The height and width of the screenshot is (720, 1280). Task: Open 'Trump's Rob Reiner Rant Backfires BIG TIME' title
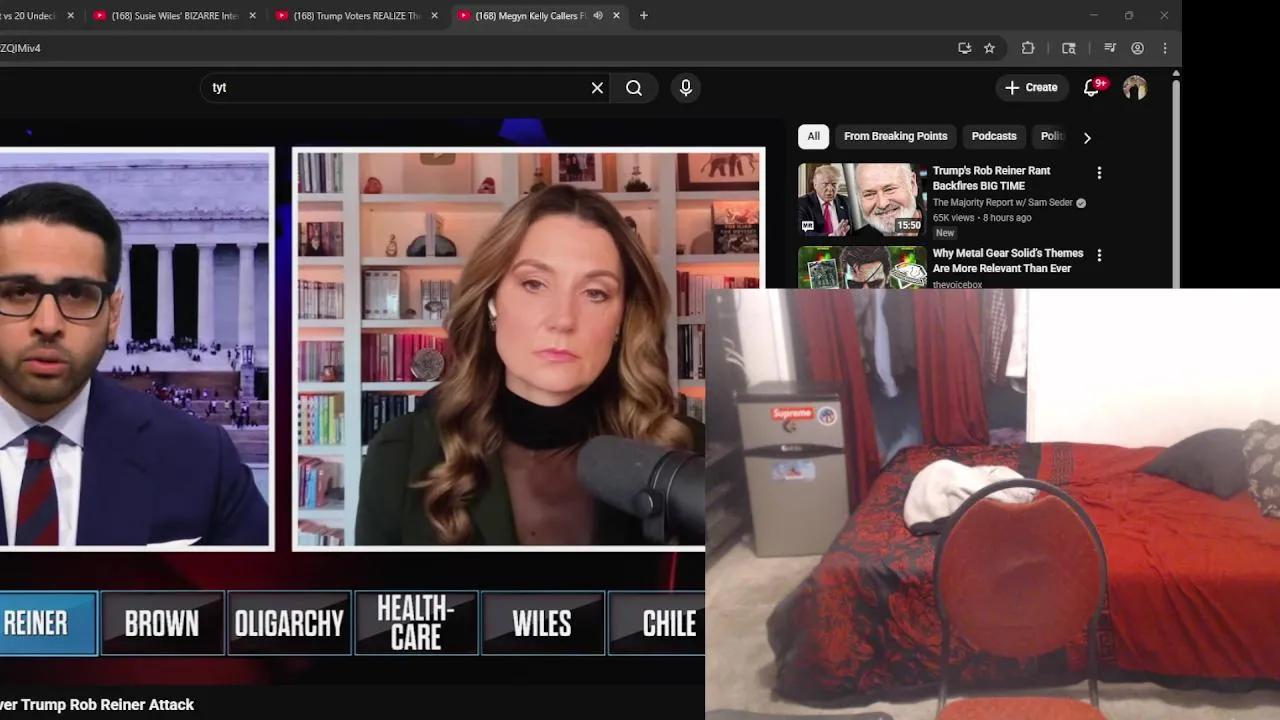pyautogui.click(x=991, y=178)
